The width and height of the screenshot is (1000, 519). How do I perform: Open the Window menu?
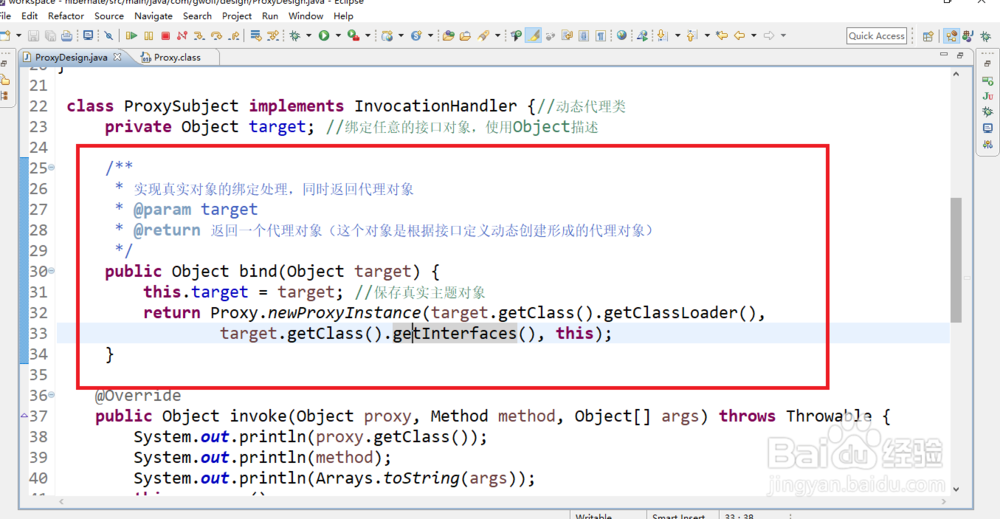tap(305, 16)
